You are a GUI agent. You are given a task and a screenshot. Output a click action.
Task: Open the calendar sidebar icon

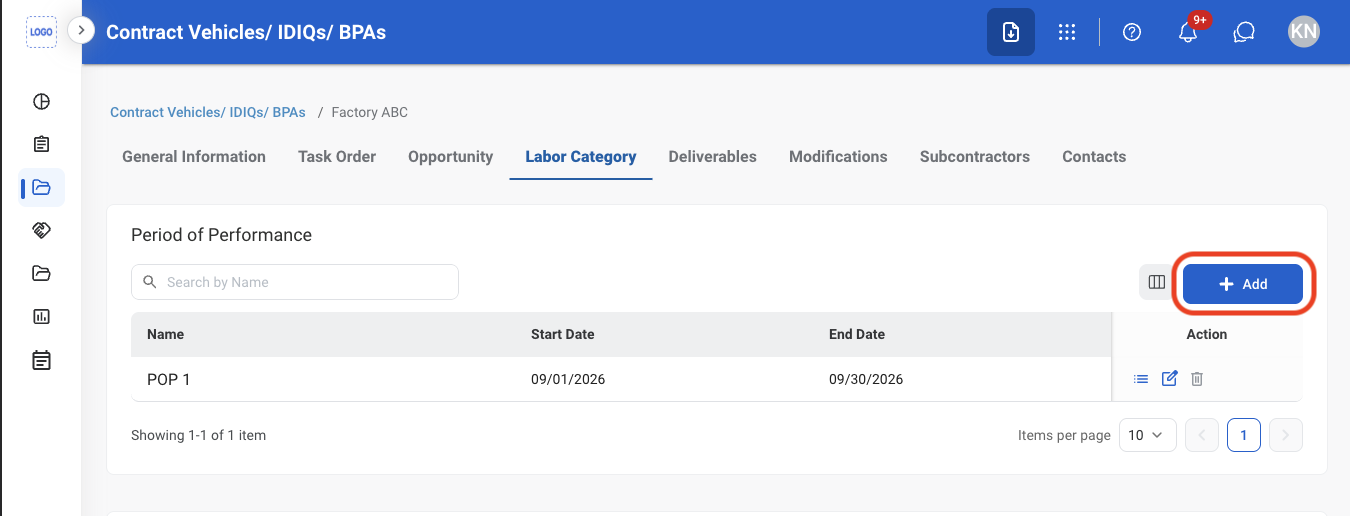click(41, 360)
